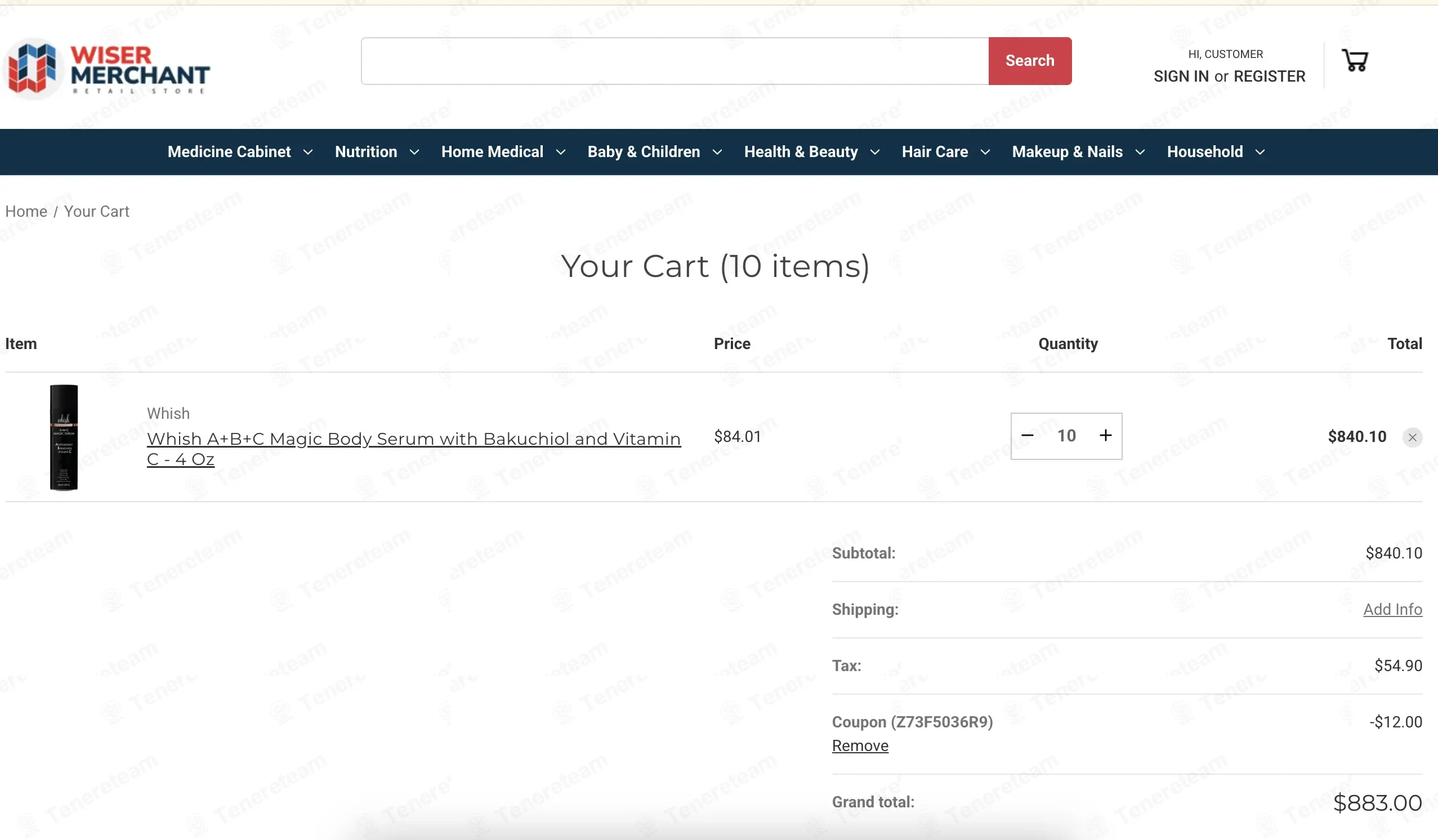1438x840 pixels.
Task: Decrease quantity with the minus button
Action: point(1027,435)
